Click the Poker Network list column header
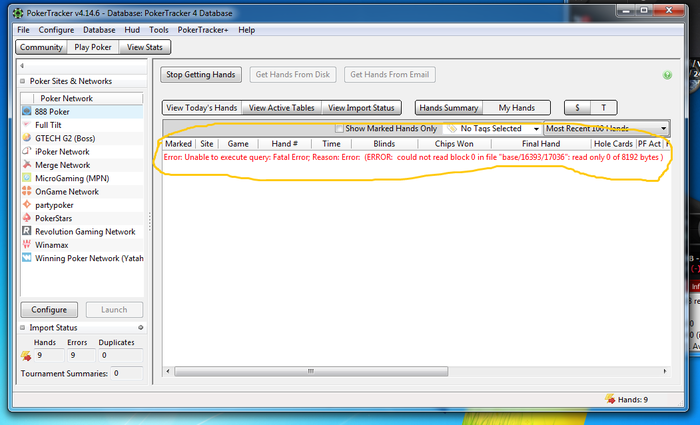Screen dimensions: 700x425 click(x=88, y=98)
